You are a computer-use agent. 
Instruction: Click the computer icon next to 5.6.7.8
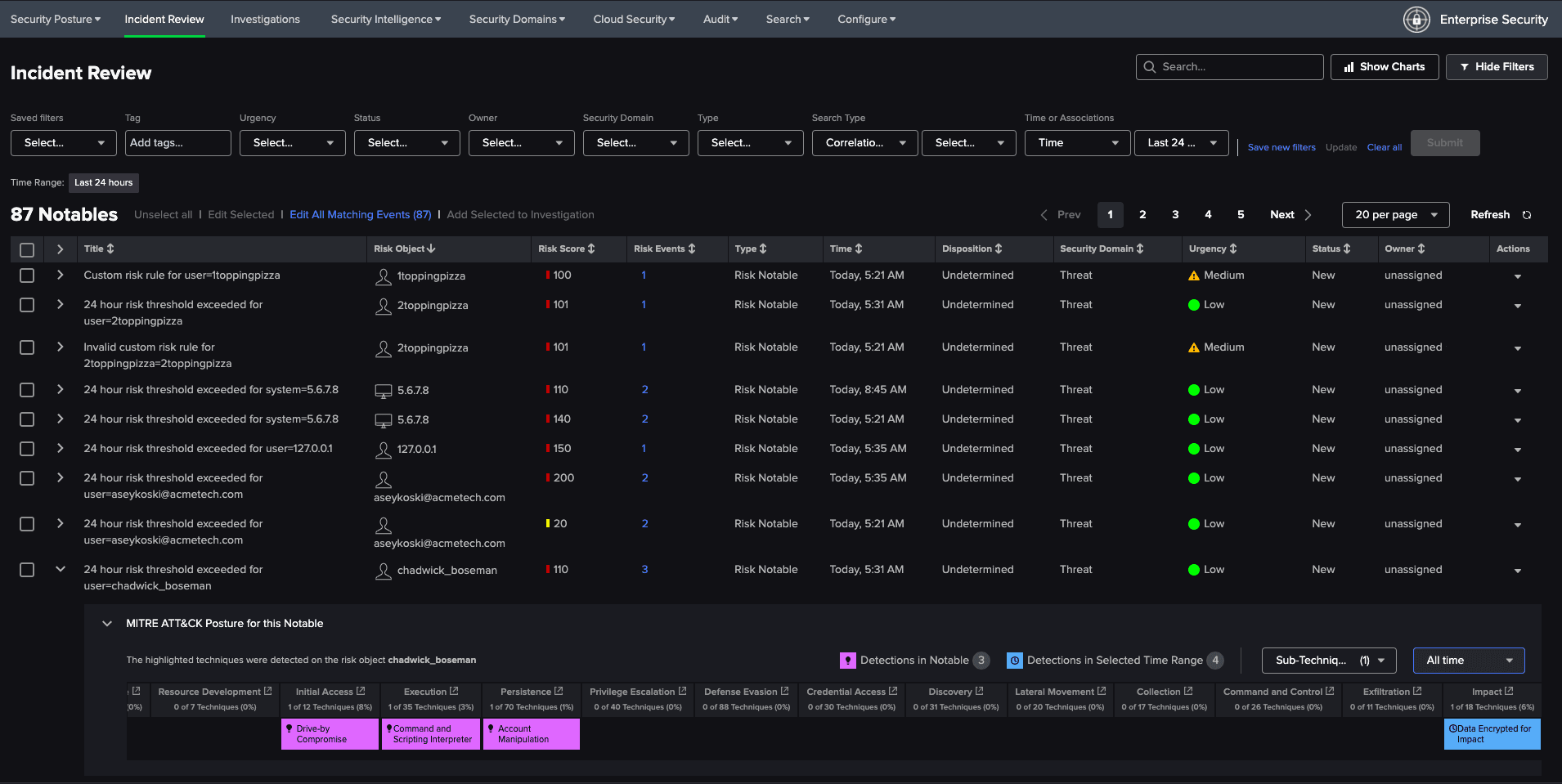(x=384, y=390)
